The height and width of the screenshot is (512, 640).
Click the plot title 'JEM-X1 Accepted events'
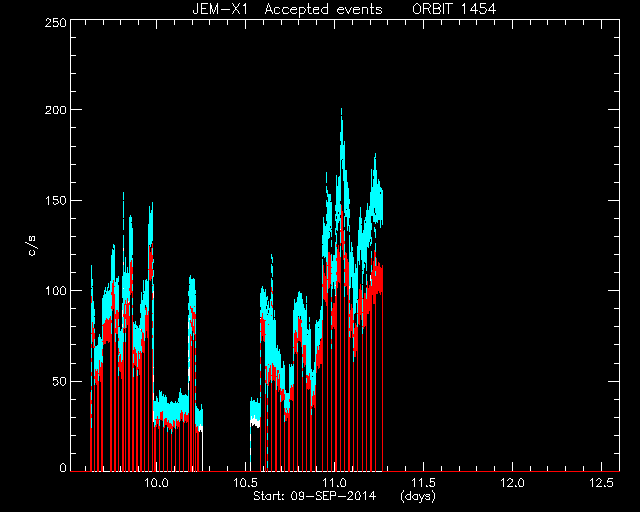point(287,9)
